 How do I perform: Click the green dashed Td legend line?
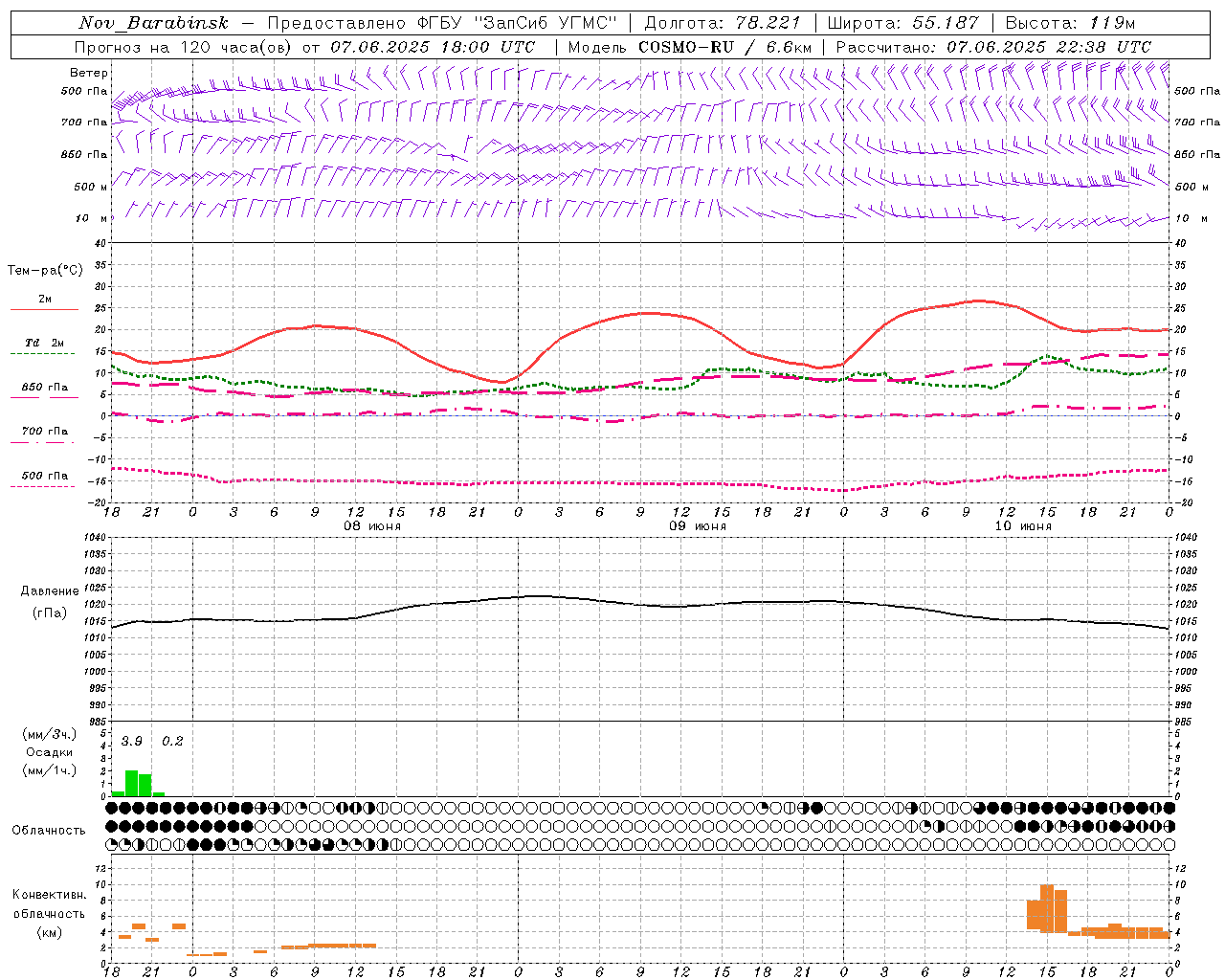click(x=42, y=353)
